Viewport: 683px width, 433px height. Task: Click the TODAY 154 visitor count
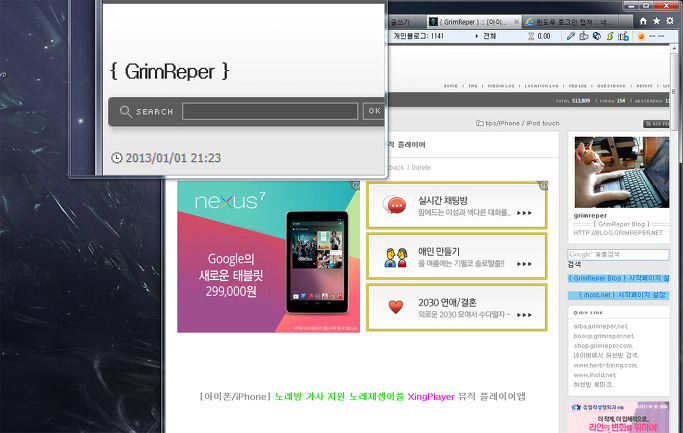click(x=612, y=101)
